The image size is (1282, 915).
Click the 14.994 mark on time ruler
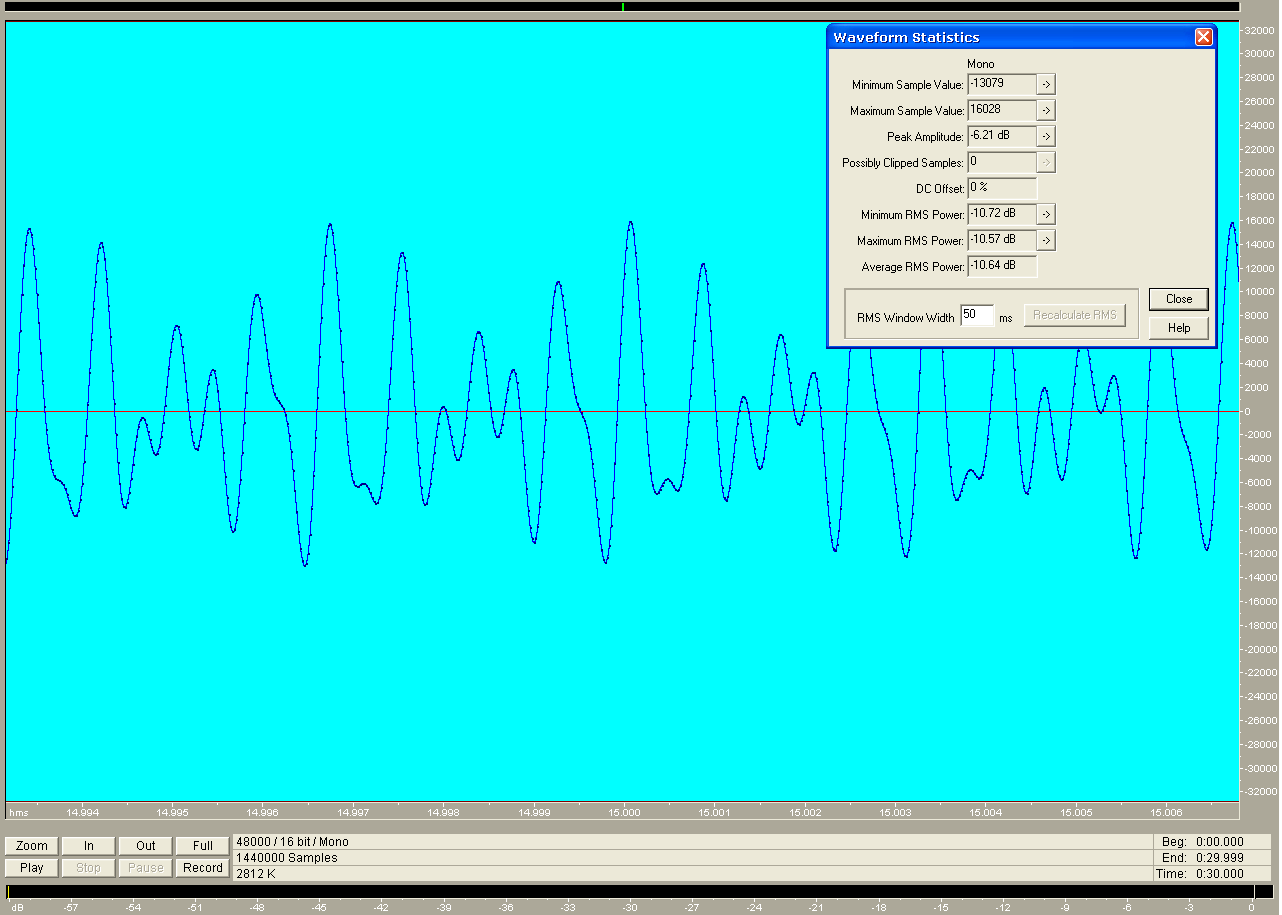pos(82,812)
